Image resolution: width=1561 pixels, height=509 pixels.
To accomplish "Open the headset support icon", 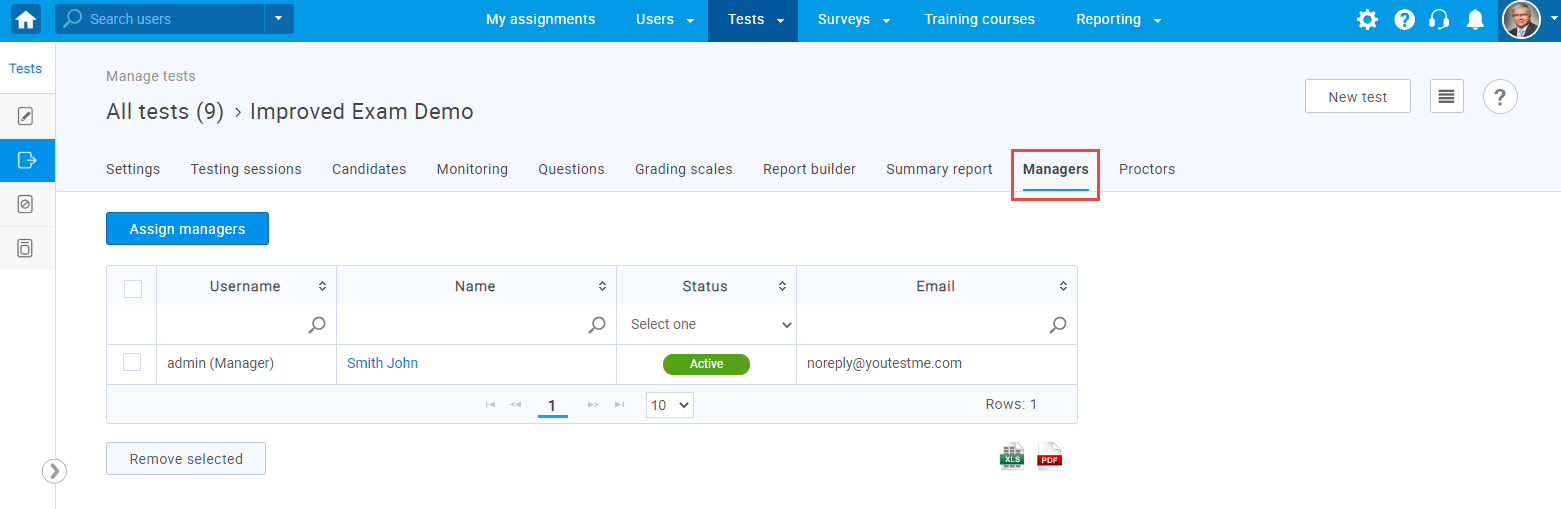I will tap(1440, 20).
